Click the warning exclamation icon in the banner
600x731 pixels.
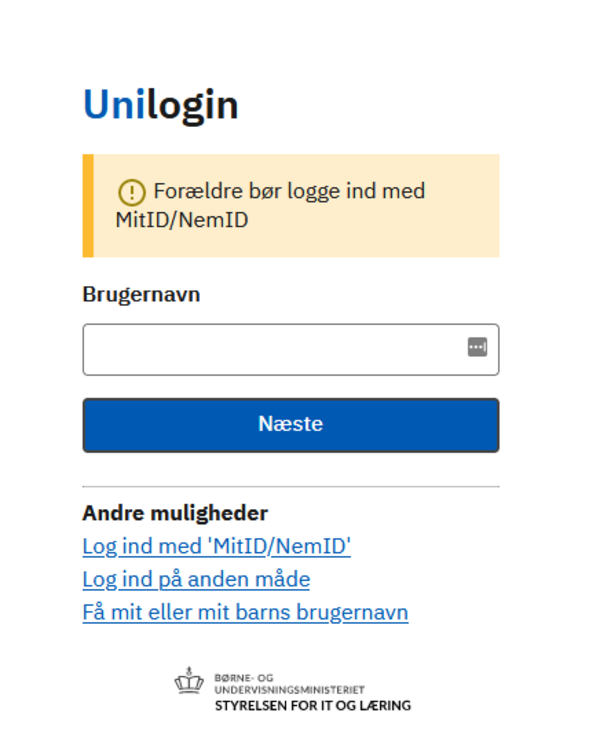[x=132, y=192]
